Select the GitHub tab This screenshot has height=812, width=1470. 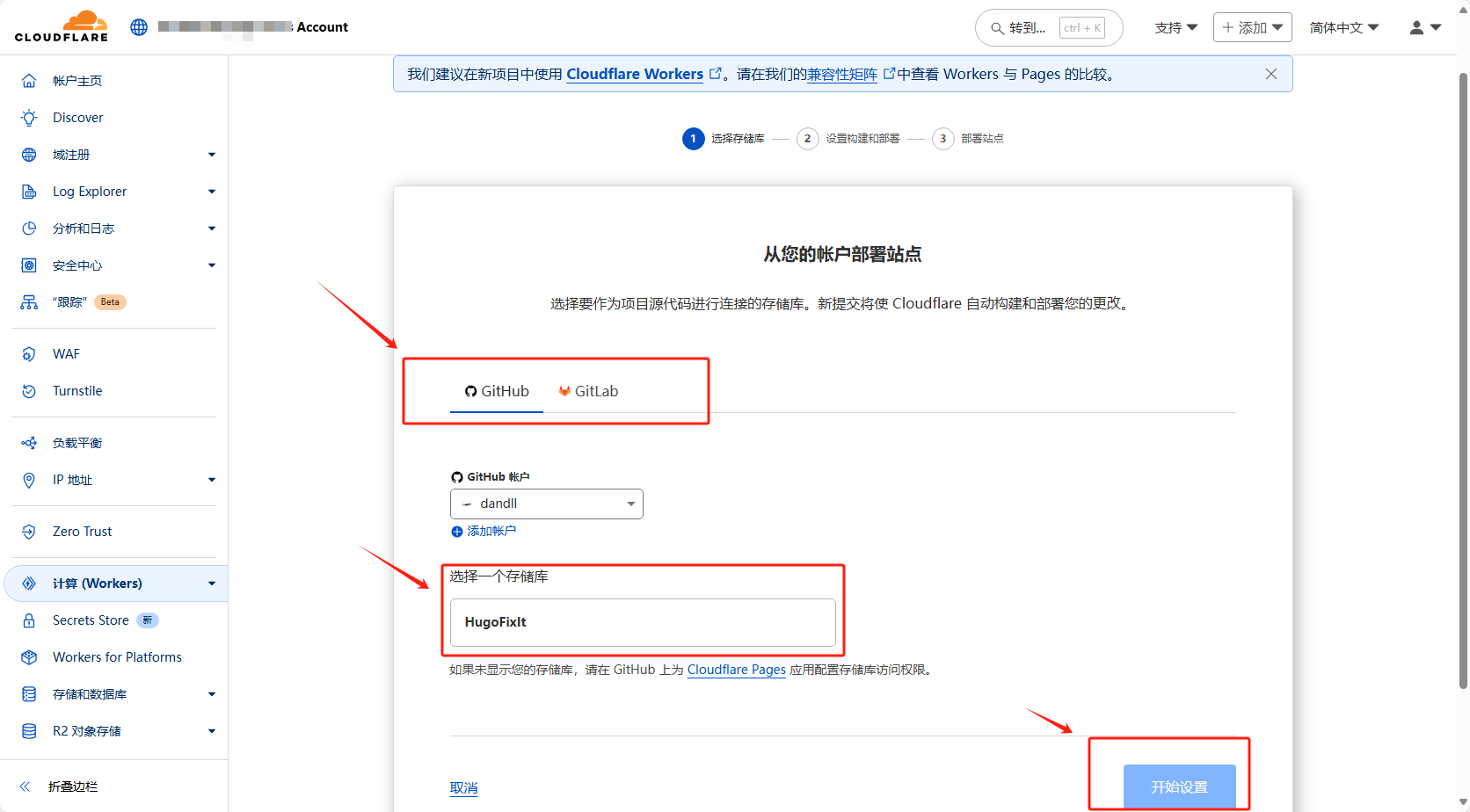(497, 391)
